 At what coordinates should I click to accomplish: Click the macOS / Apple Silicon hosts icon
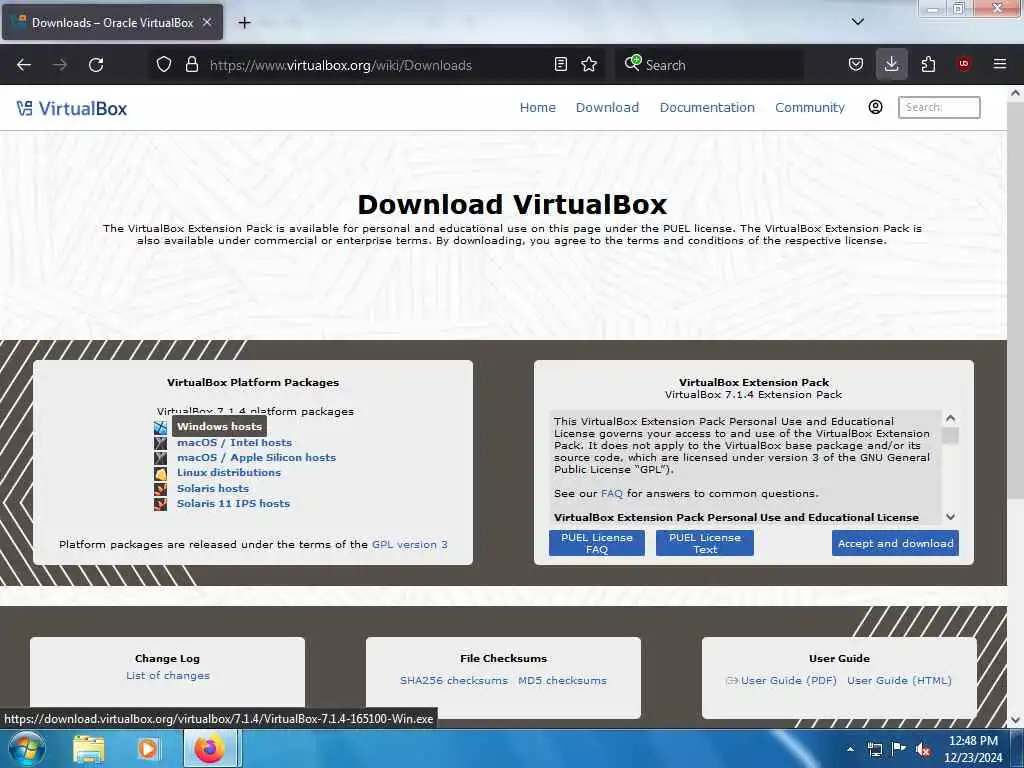point(161,458)
